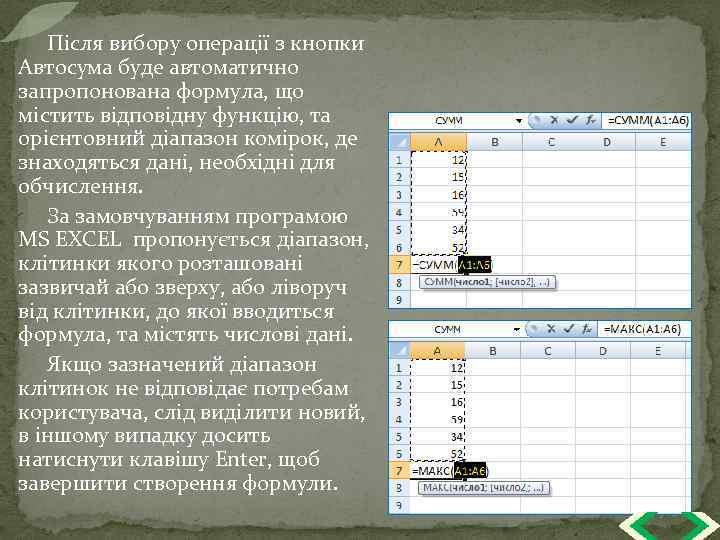
Task: Click cell with value 12 in the МАКС spreadsheet
Action: pyautogui.click(x=438, y=367)
